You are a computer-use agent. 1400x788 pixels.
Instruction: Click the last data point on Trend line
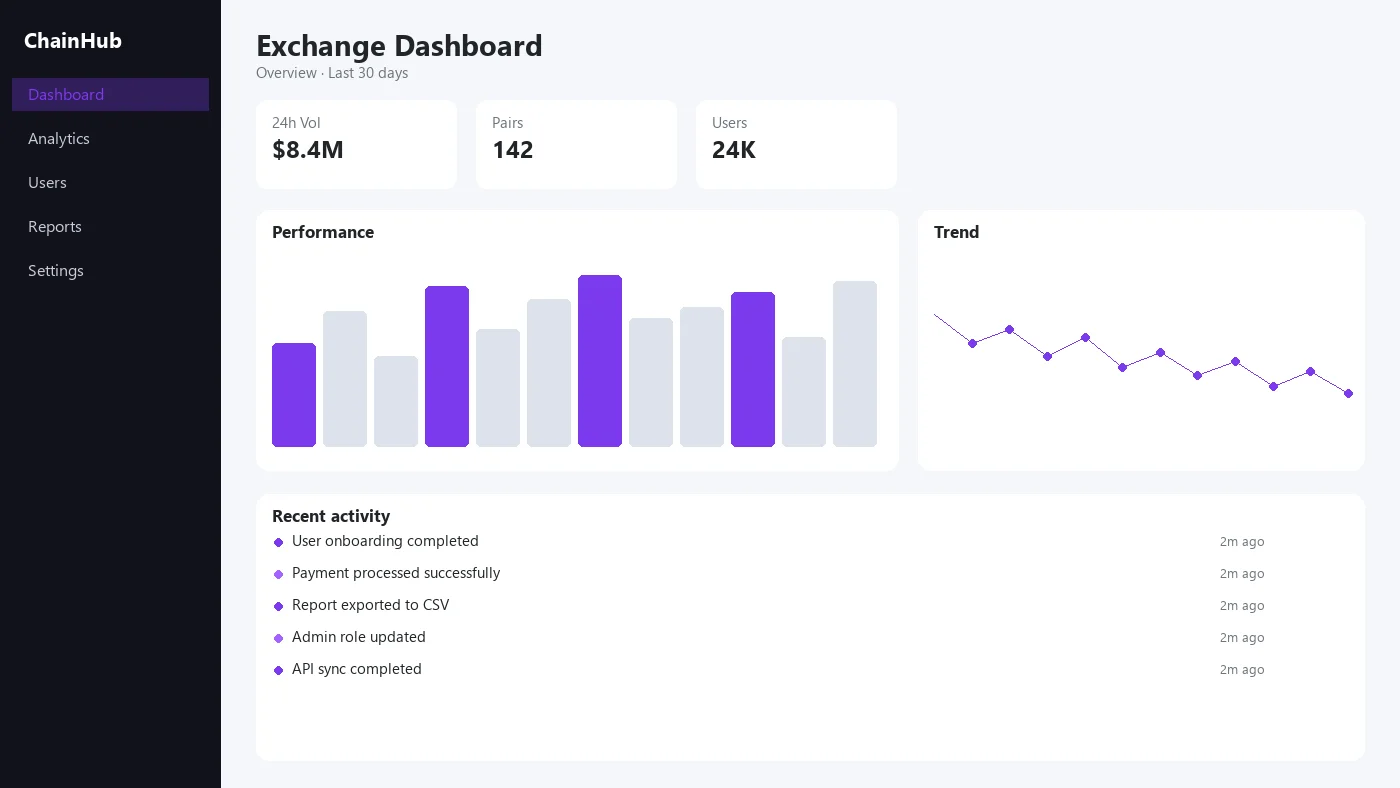(1349, 393)
